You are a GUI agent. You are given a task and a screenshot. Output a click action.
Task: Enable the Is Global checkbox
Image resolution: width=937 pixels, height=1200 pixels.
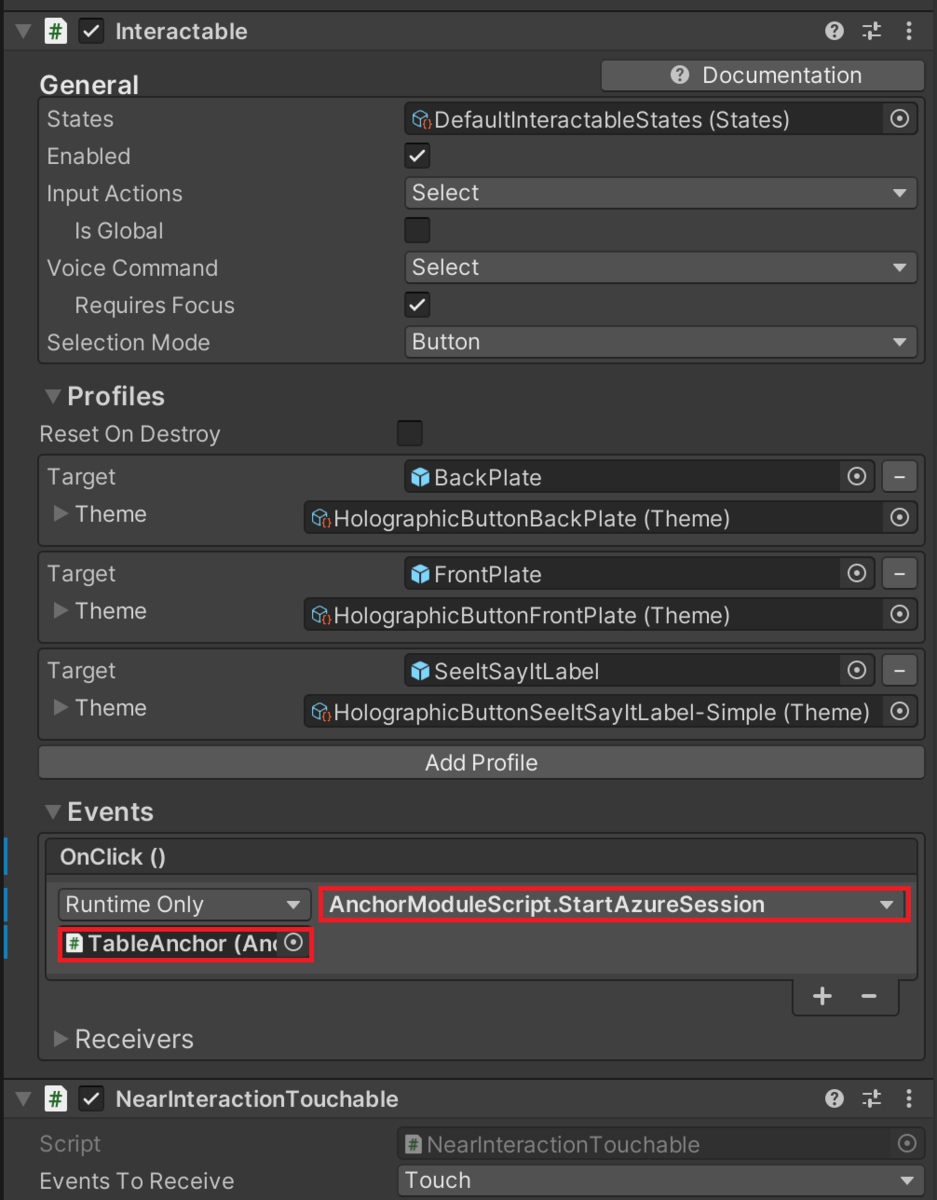417,230
